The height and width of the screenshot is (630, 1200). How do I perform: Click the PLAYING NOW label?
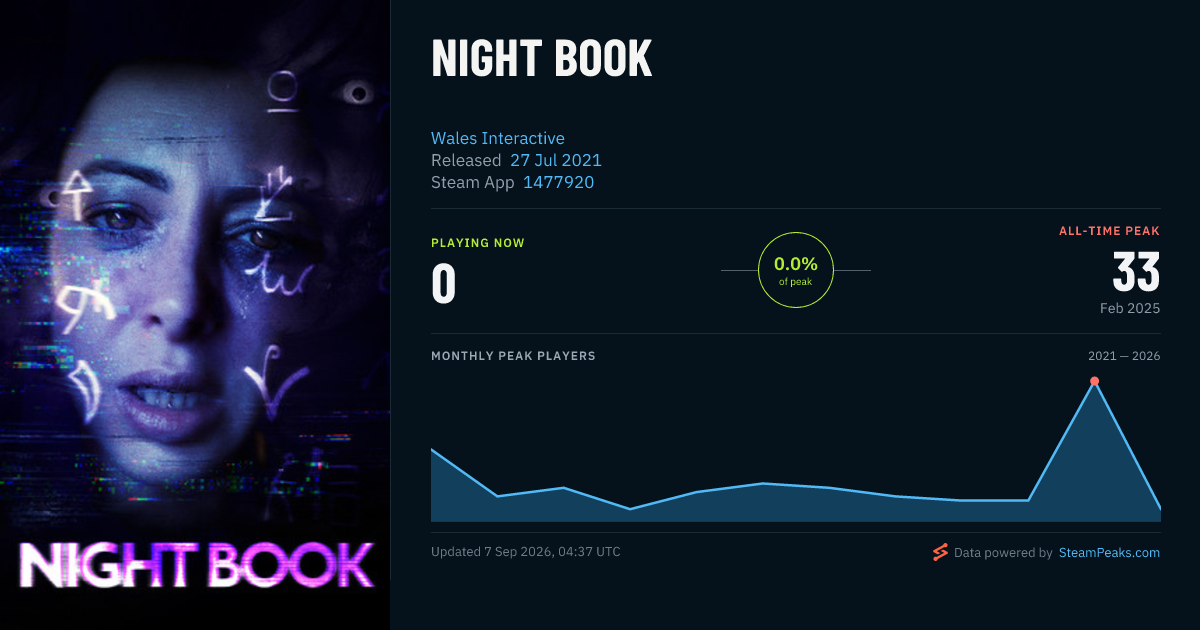(x=478, y=243)
